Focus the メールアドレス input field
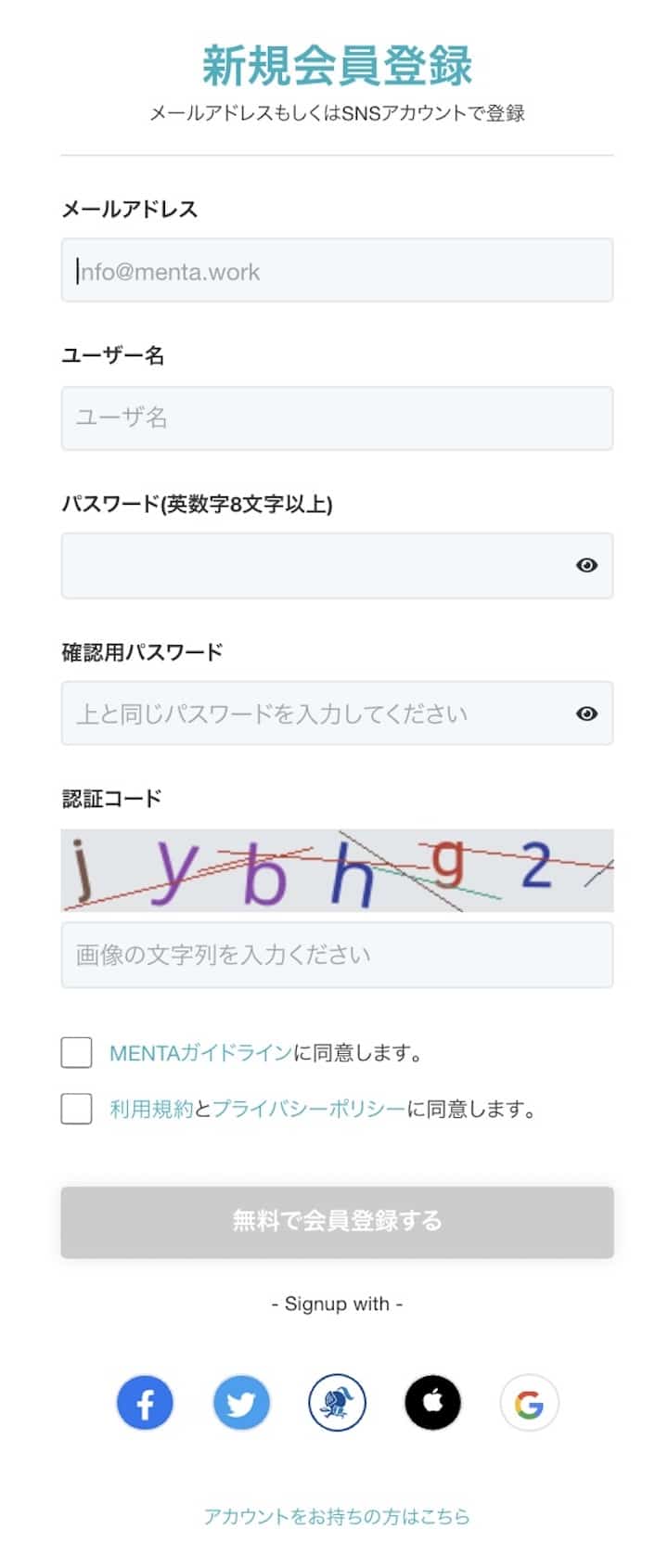The height and width of the screenshot is (1568, 668). (337, 271)
